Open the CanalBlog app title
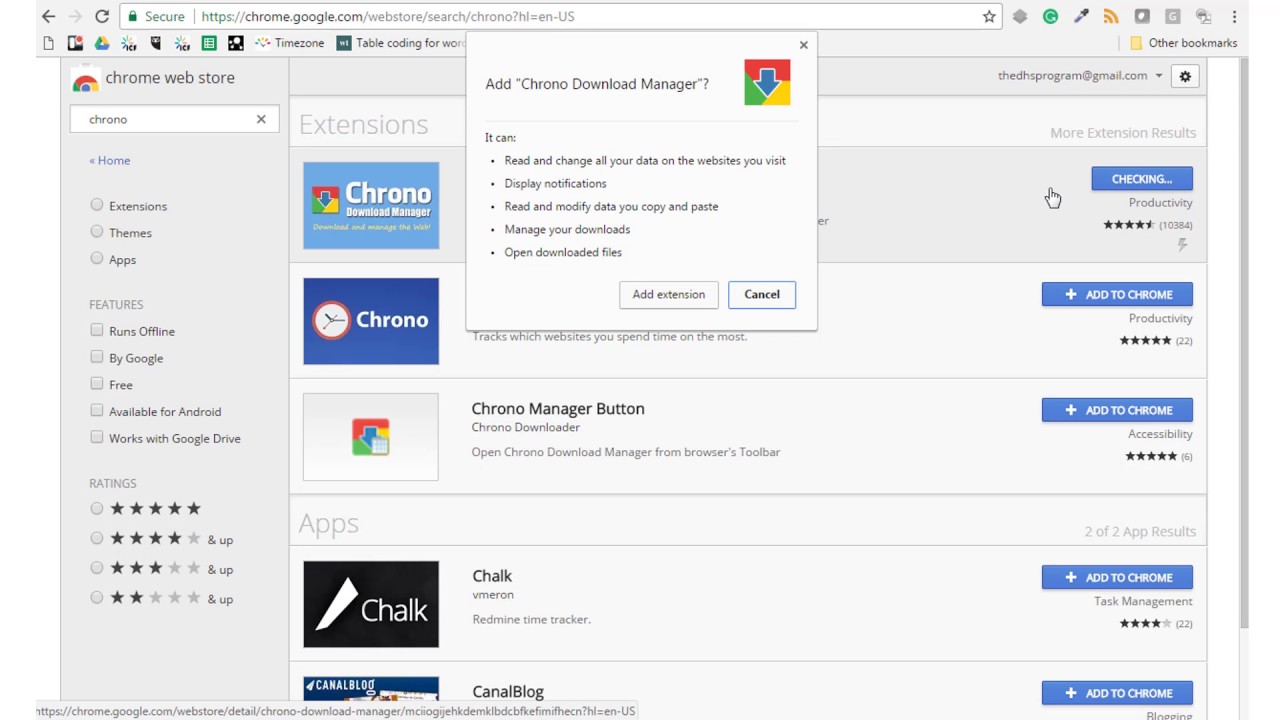1280x720 pixels. tap(508, 691)
